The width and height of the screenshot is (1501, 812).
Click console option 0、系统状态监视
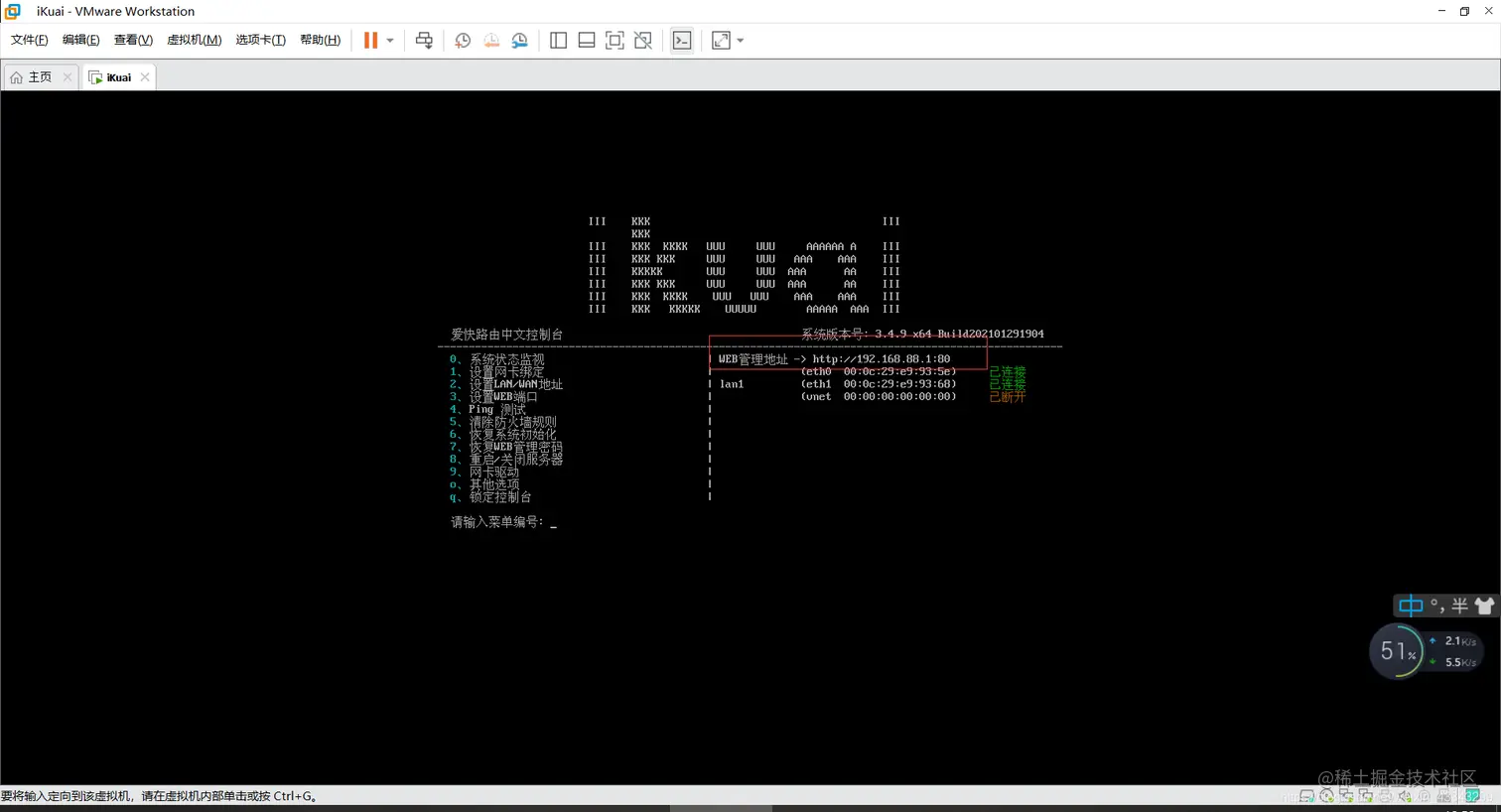[x=496, y=359]
